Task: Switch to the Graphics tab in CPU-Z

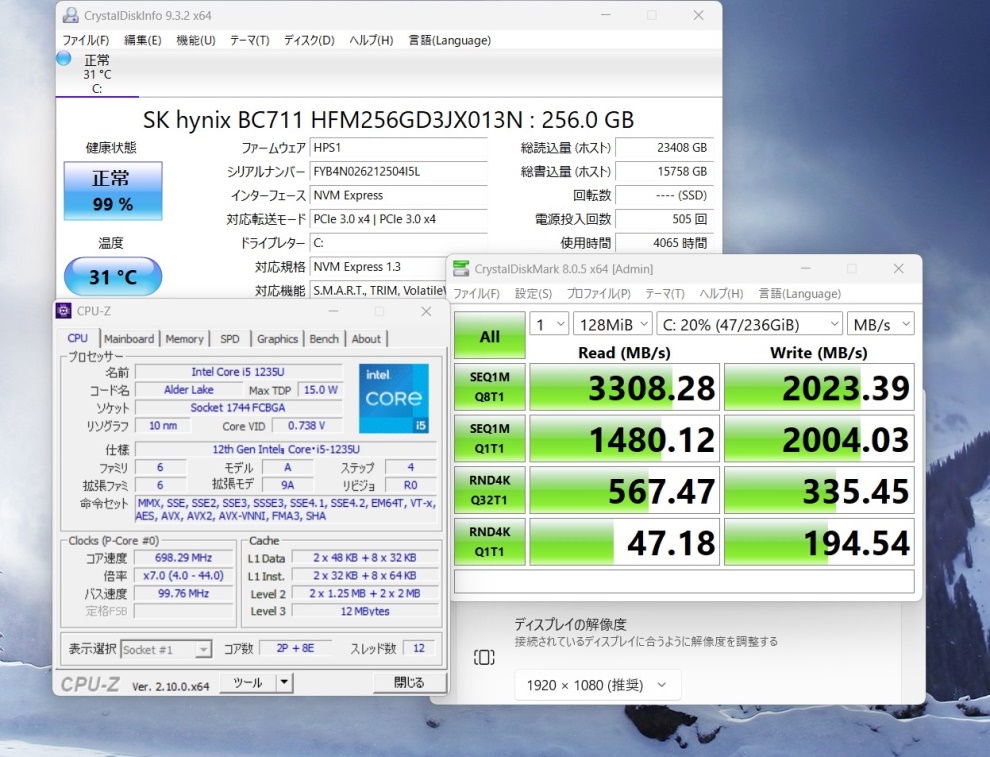Action: (x=277, y=339)
